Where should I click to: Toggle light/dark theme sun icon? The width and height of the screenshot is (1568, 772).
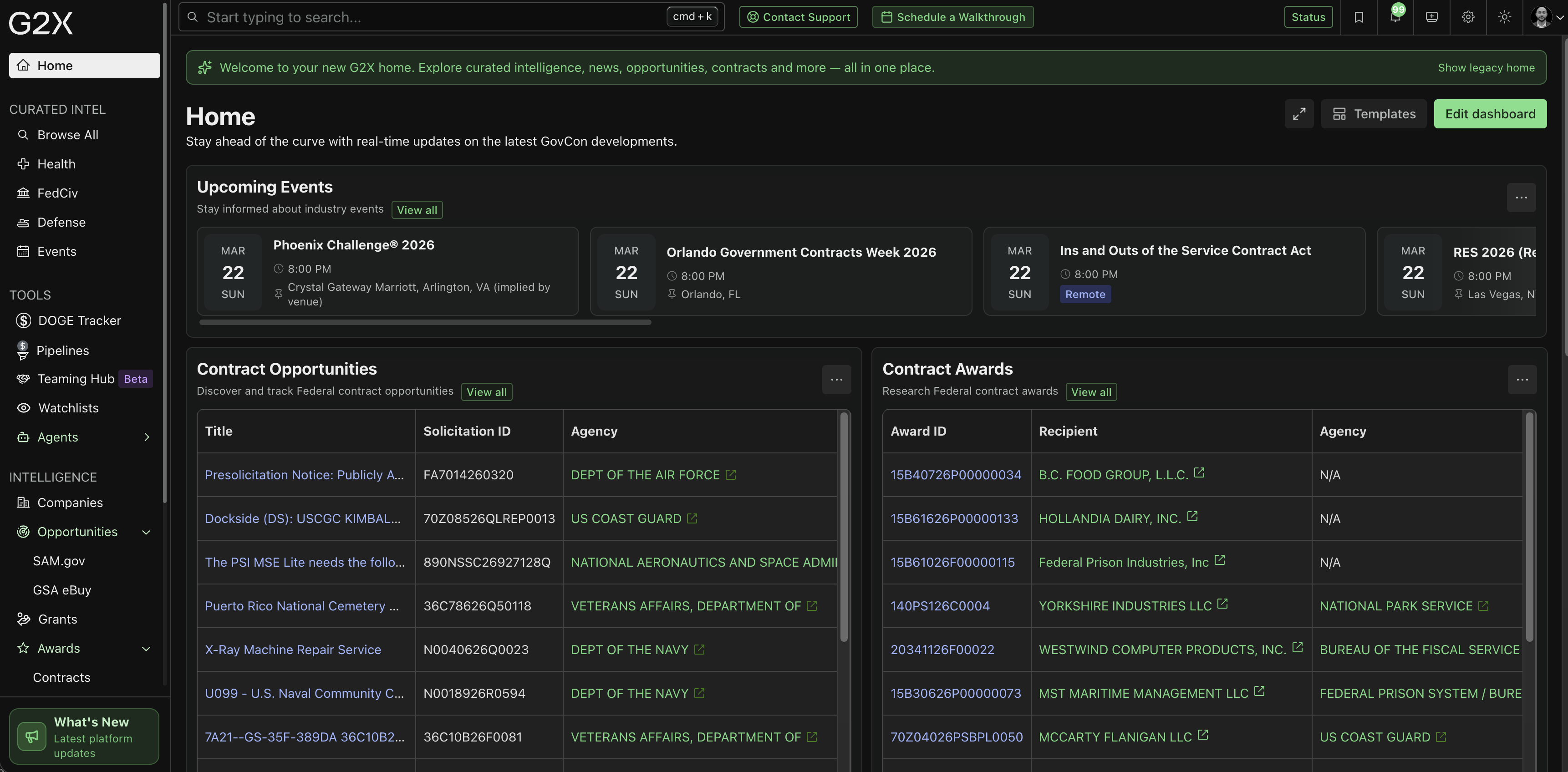click(1505, 17)
